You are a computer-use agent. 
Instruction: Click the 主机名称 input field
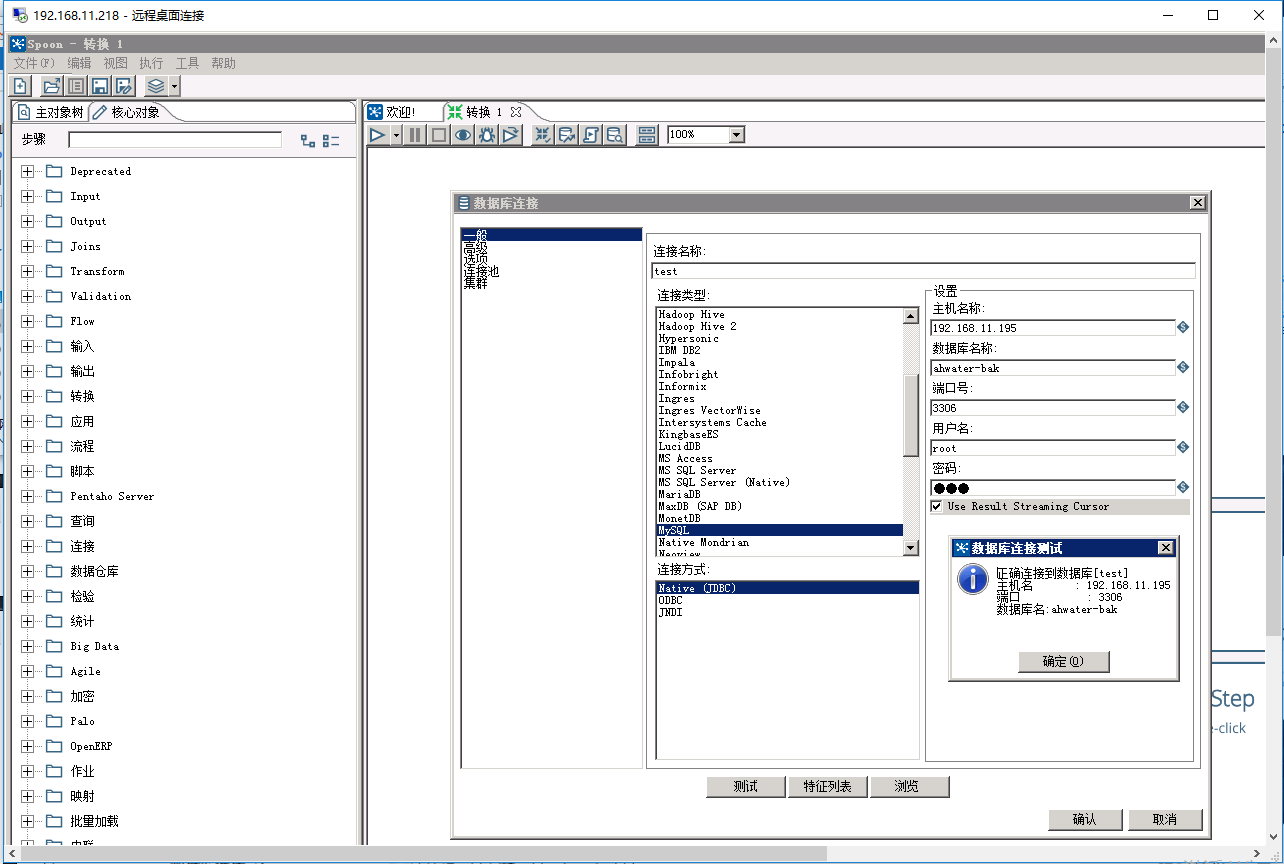coord(1052,328)
